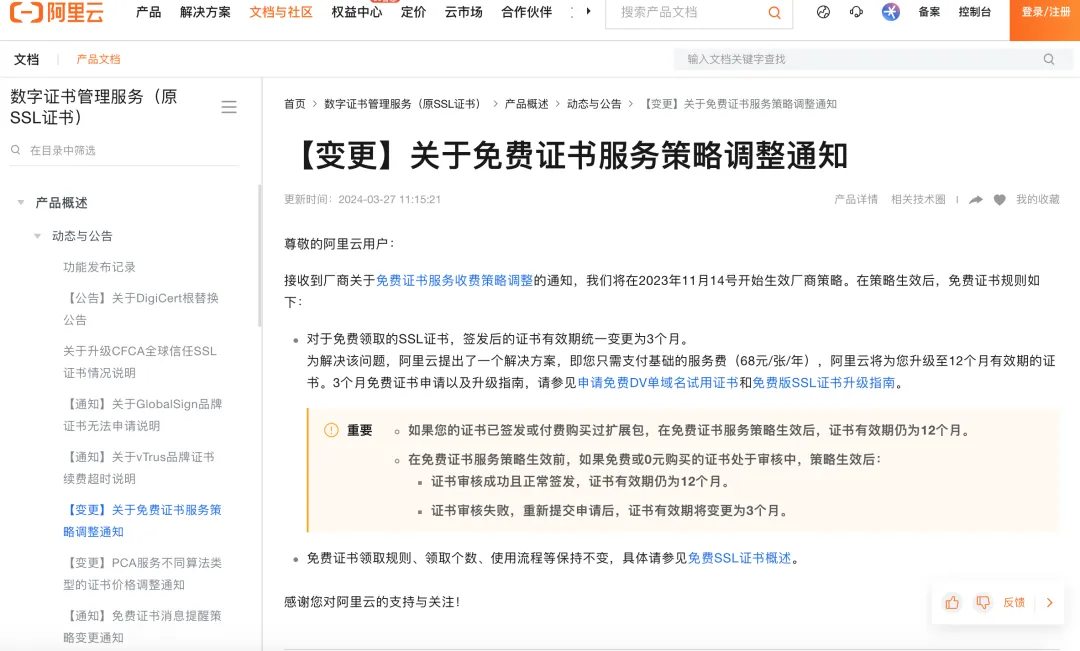Click the 反馈 button
The image size is (1080, 651).
click(x=1014, y=603)
